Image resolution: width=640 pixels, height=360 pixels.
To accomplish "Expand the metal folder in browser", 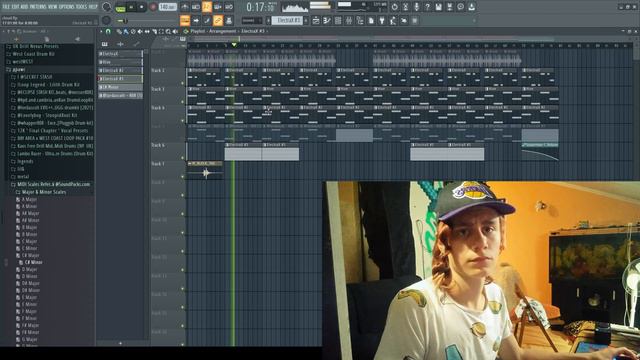I will (22, 177).
